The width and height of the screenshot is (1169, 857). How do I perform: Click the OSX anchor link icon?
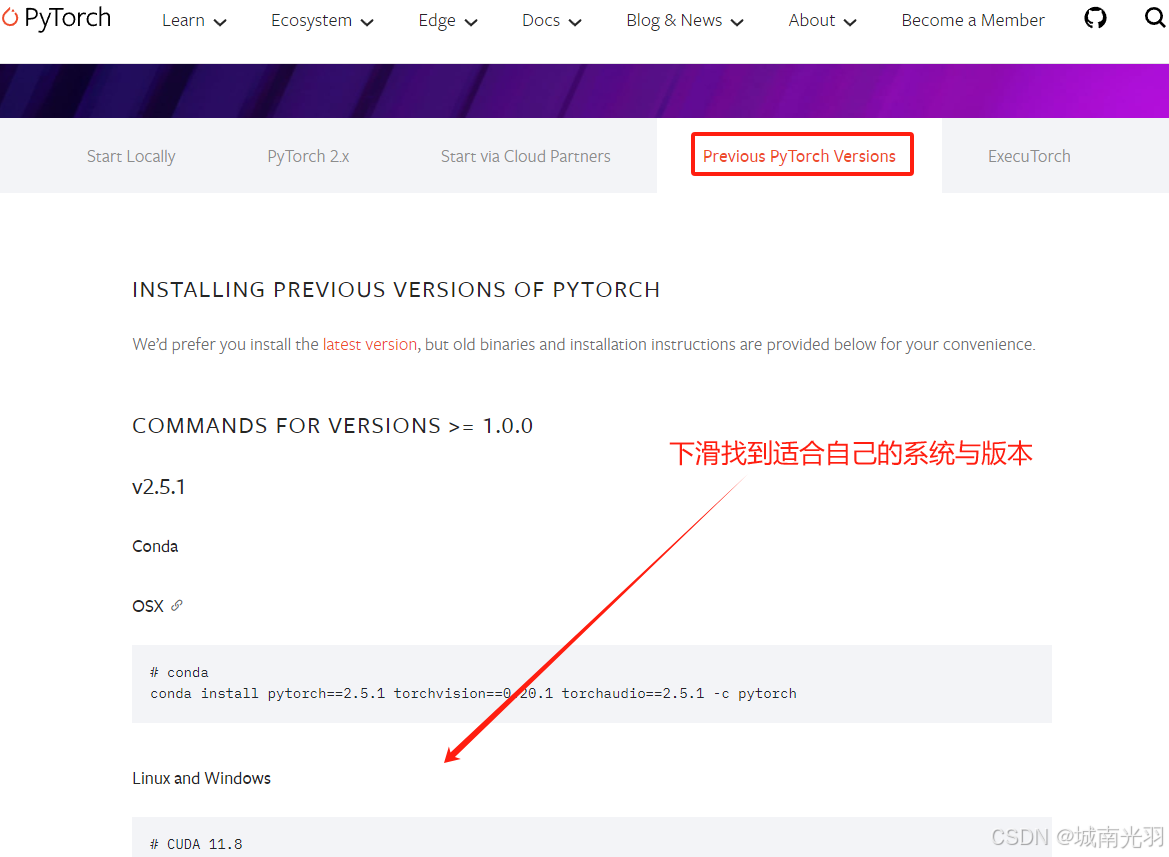click(x=177, y=605)
